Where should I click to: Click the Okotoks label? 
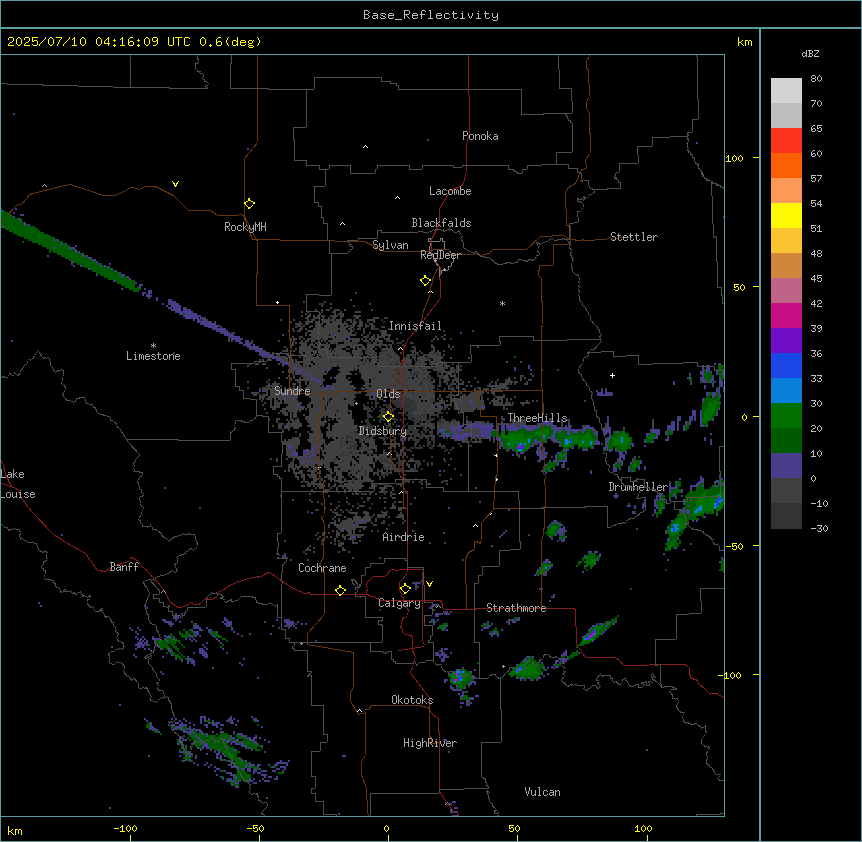point(412,700)
